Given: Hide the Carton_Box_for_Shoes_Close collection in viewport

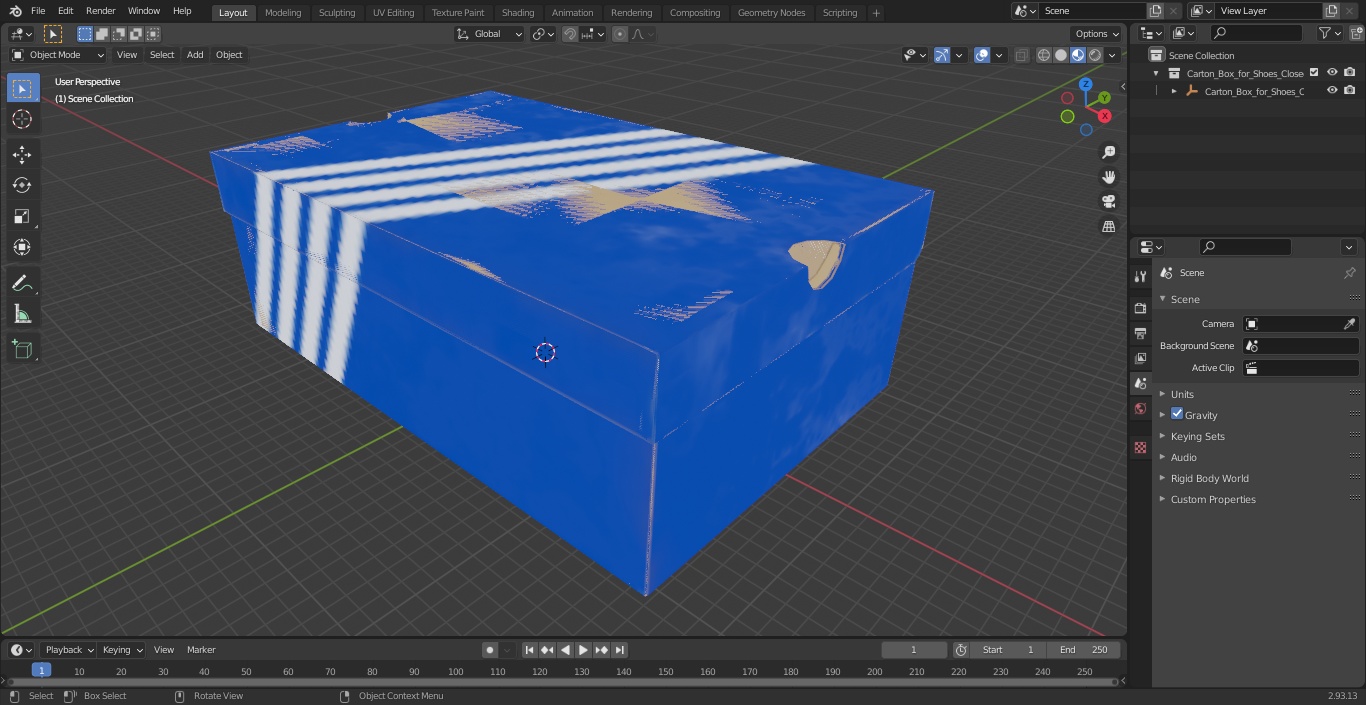Looking at the screenshot, I should point(1332,73).
